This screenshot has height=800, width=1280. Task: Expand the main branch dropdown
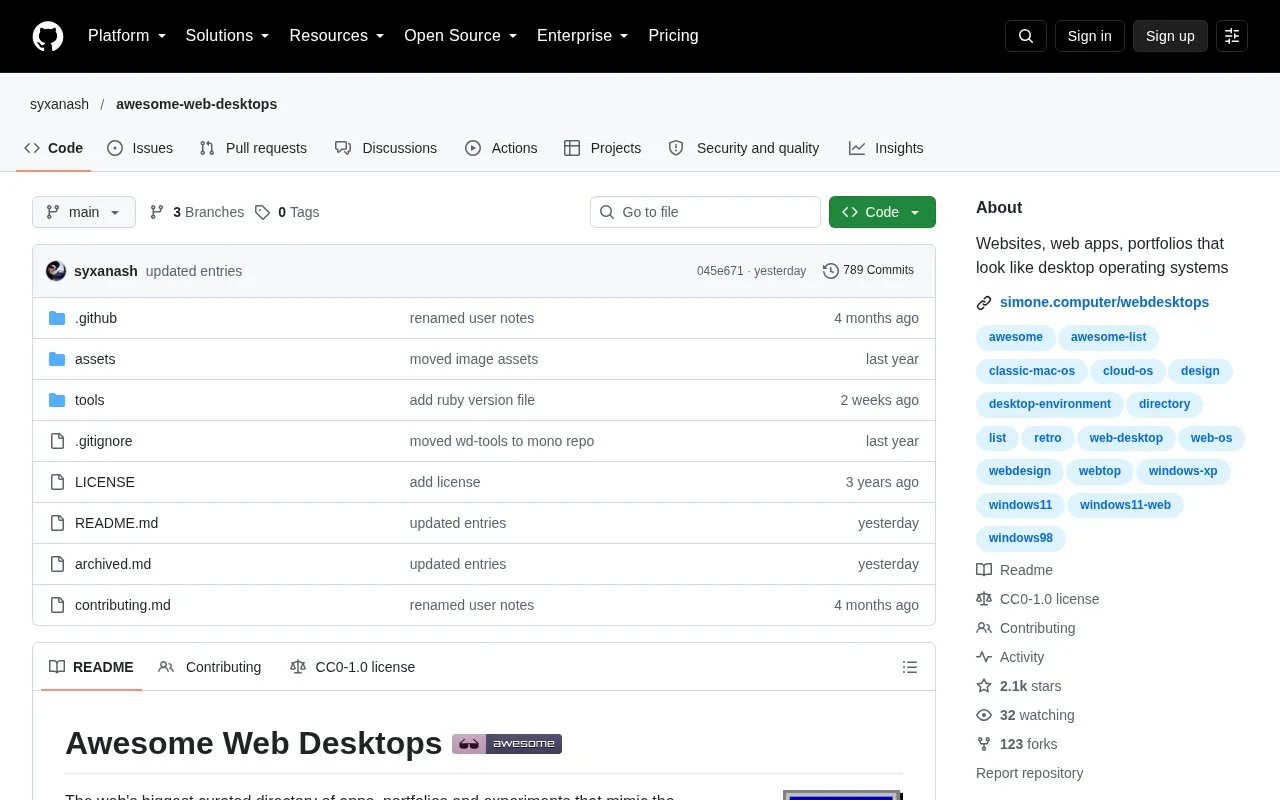[84, 212]
